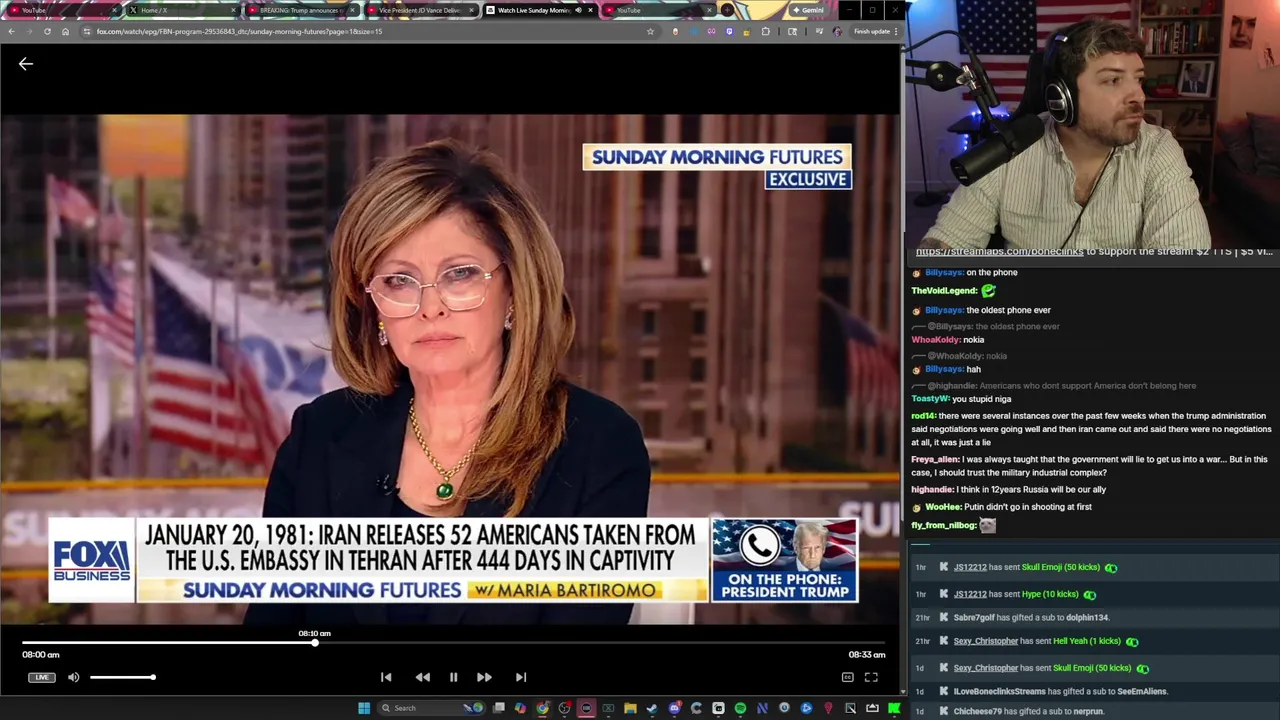
Task: Click the Sunday Morning Futures video frame
Action: 450,368
